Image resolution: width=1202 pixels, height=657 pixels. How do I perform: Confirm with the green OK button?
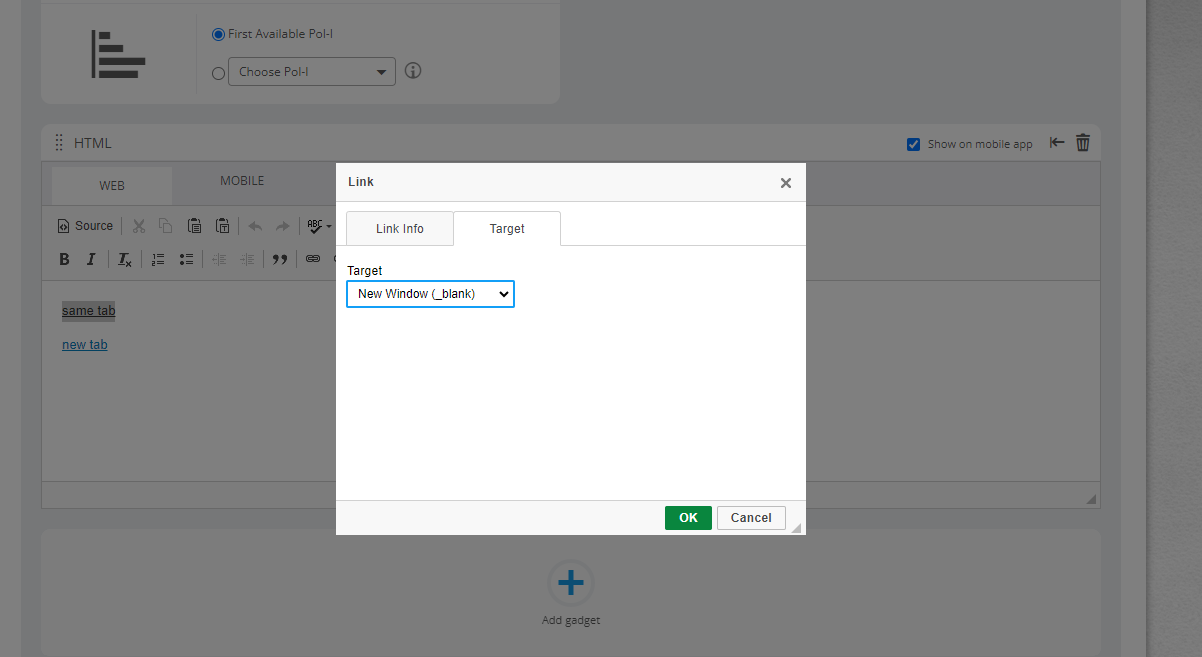688,518
